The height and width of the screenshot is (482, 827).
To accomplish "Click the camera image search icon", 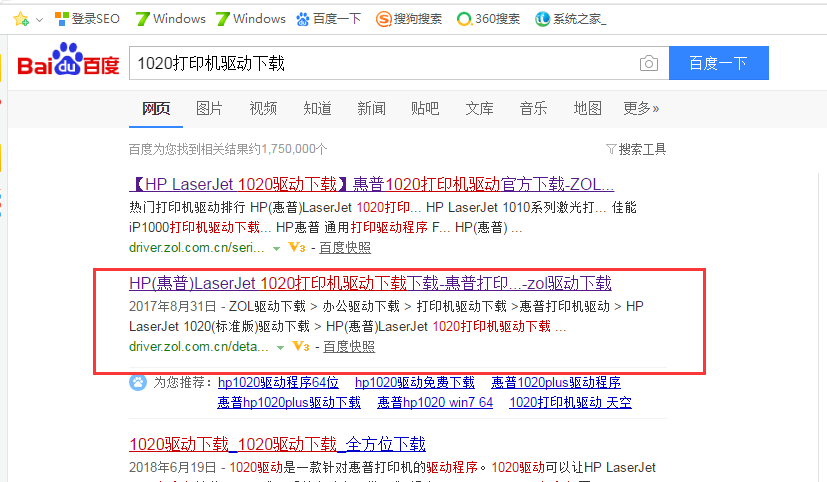I will [x=649, y=64].
